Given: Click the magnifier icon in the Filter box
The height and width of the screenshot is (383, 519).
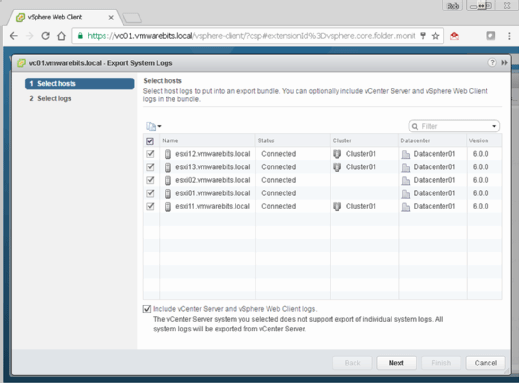Looking at the screenshot, I should tap(415, 126).
